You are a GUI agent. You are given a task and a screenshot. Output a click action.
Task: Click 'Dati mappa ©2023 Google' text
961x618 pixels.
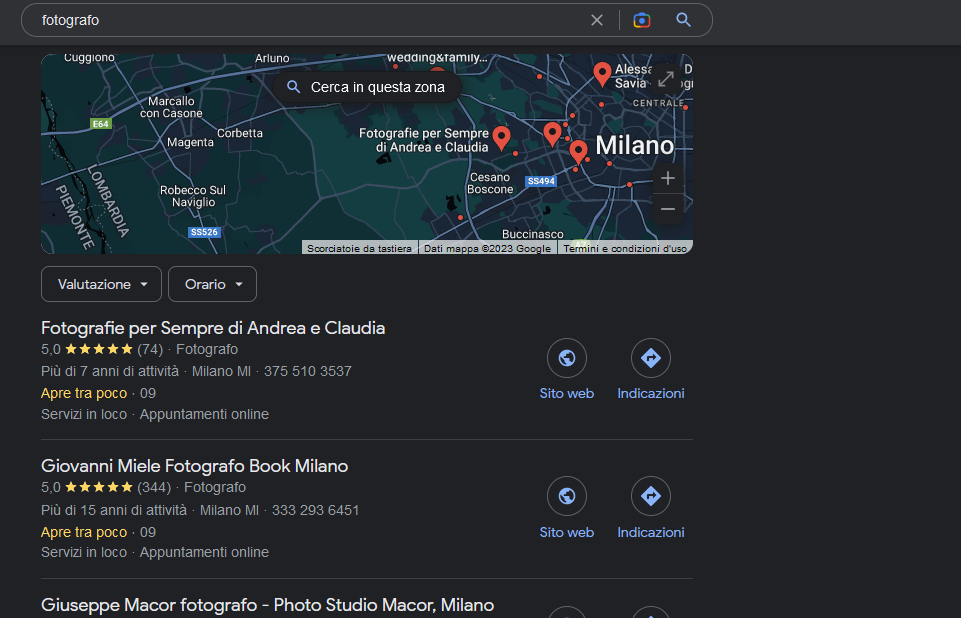click(487, 248)
